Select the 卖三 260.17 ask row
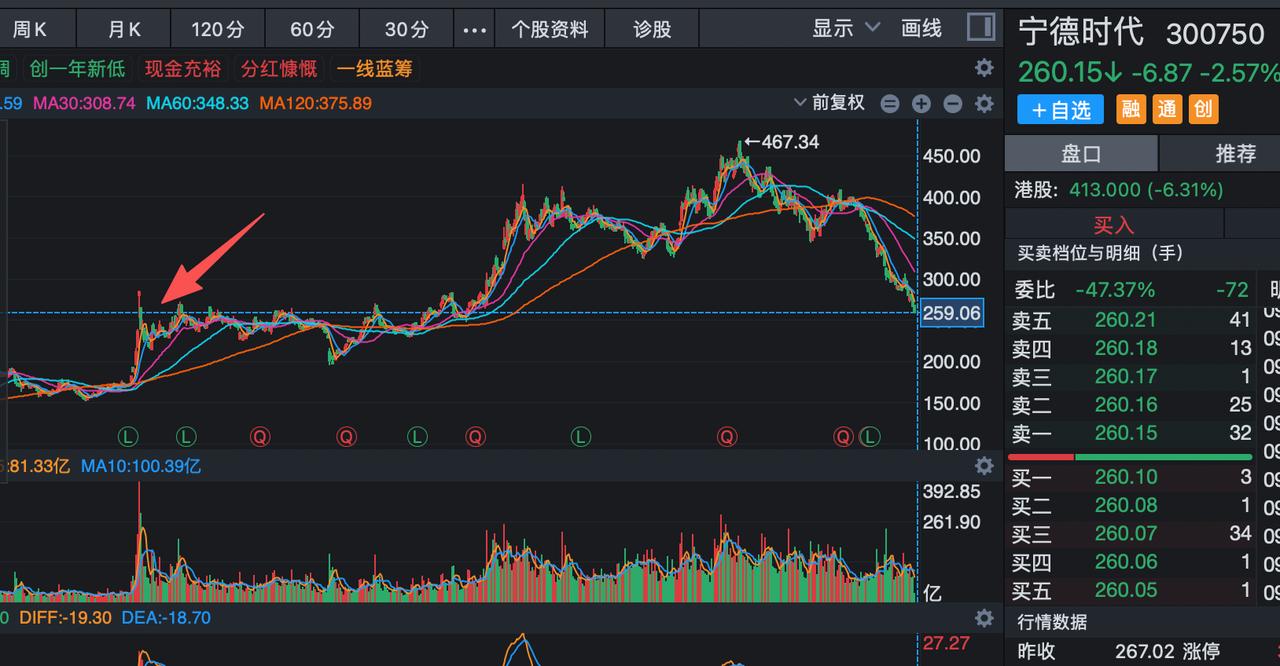The height and width of the screenshot is (666, 1280). point(1129,376)
